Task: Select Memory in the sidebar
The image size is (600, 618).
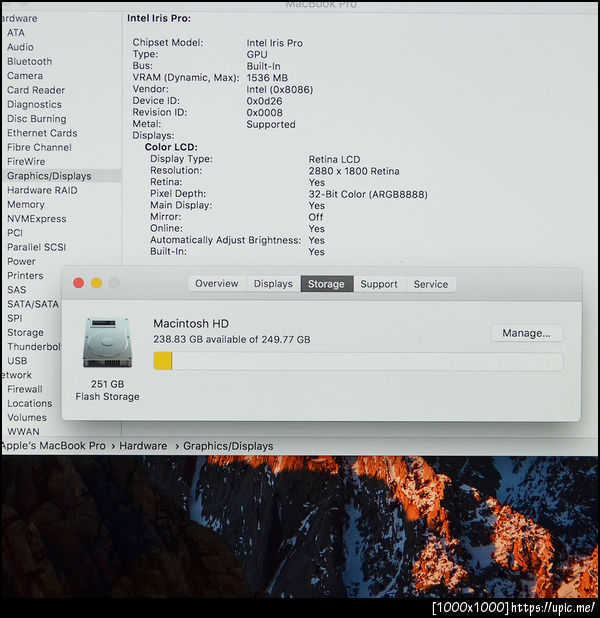Action: pyautogui.click(x=26, y=205)
